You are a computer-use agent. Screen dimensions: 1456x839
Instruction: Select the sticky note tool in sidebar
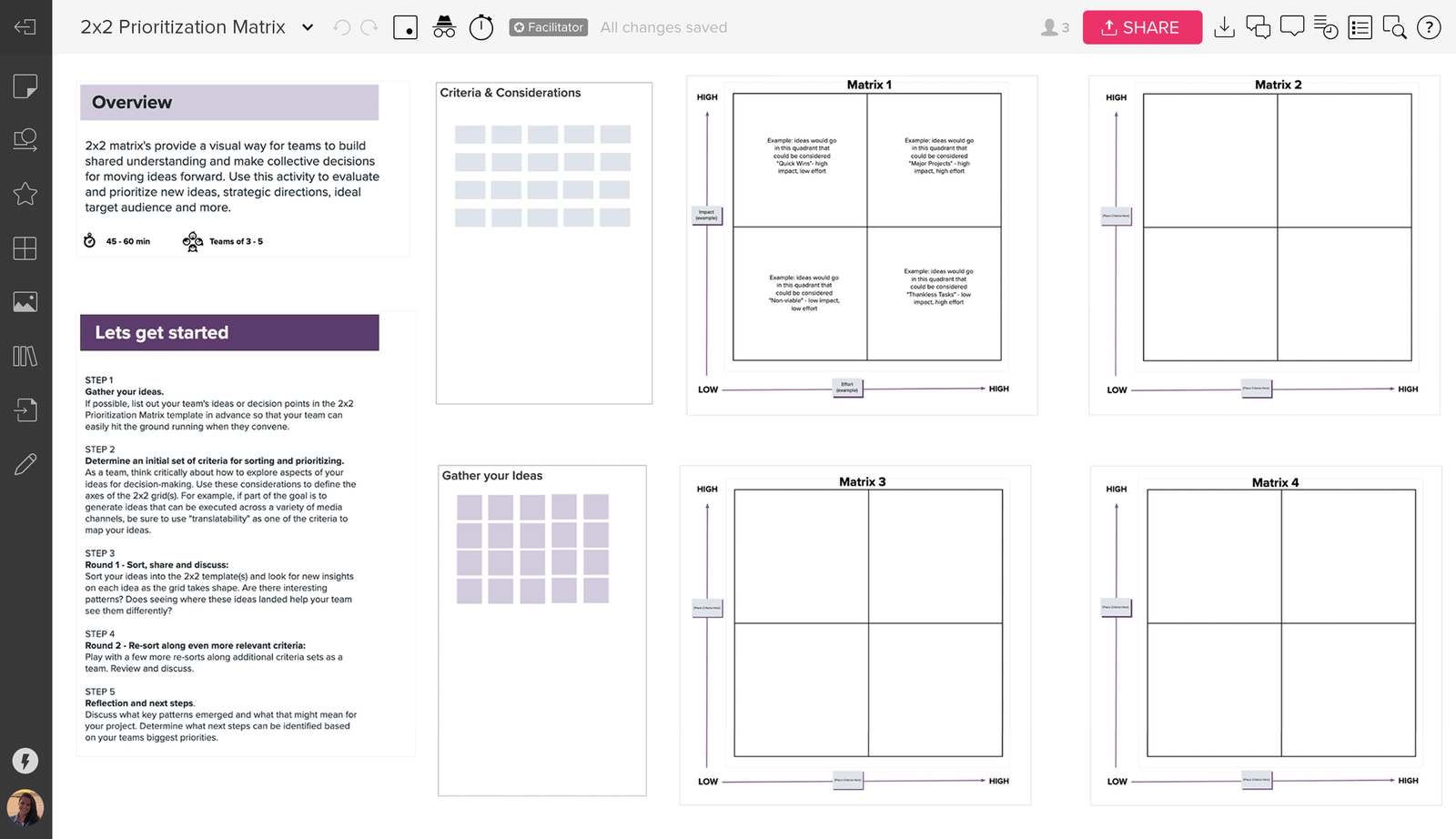coord(25,86)
